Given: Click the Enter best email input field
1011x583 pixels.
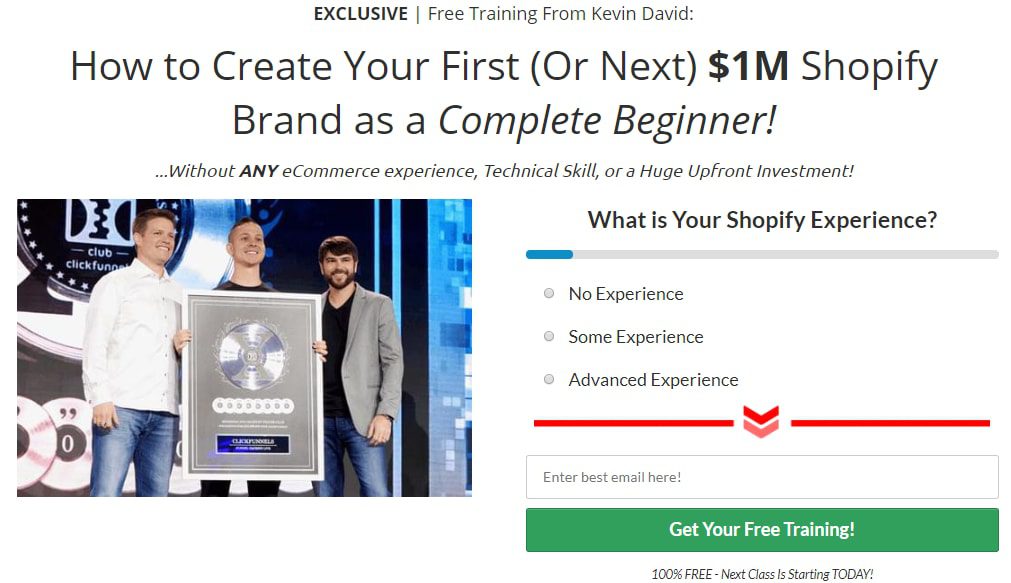Looking at the screenshot, I should coord(762,477).
